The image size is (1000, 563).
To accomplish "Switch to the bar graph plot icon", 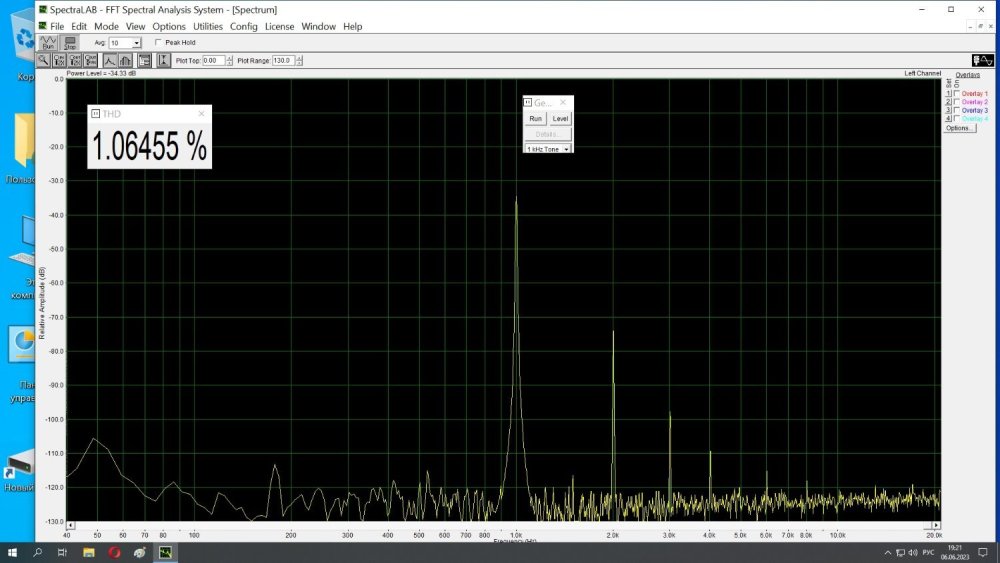I will pyautogui.click(x=125, y=60).
